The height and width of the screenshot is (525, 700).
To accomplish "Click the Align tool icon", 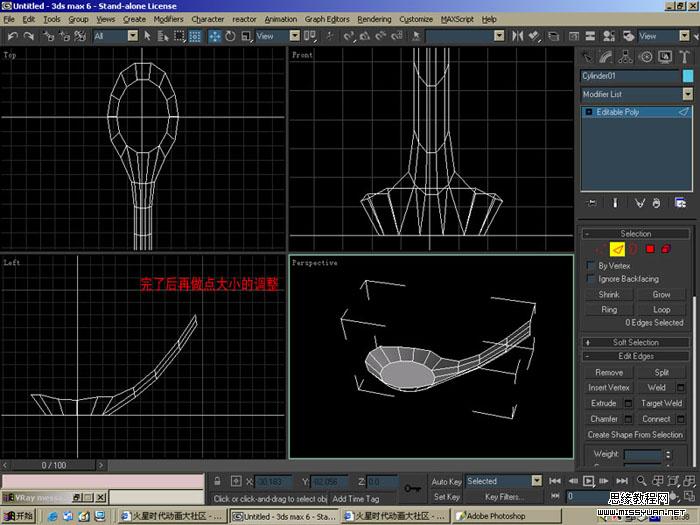I will click(534, 36).
